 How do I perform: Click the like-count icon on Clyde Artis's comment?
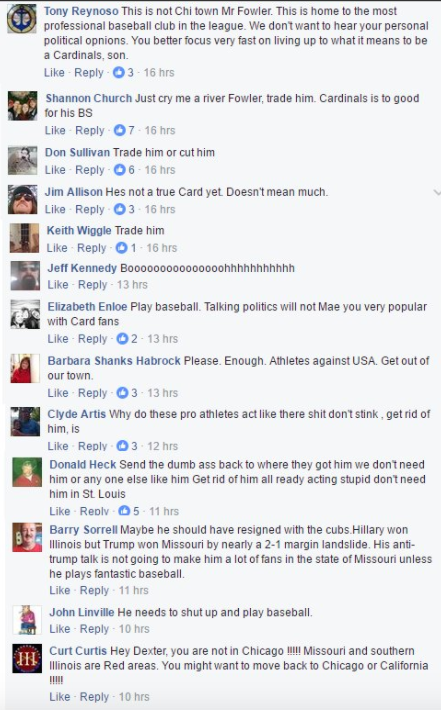point(122,446)
